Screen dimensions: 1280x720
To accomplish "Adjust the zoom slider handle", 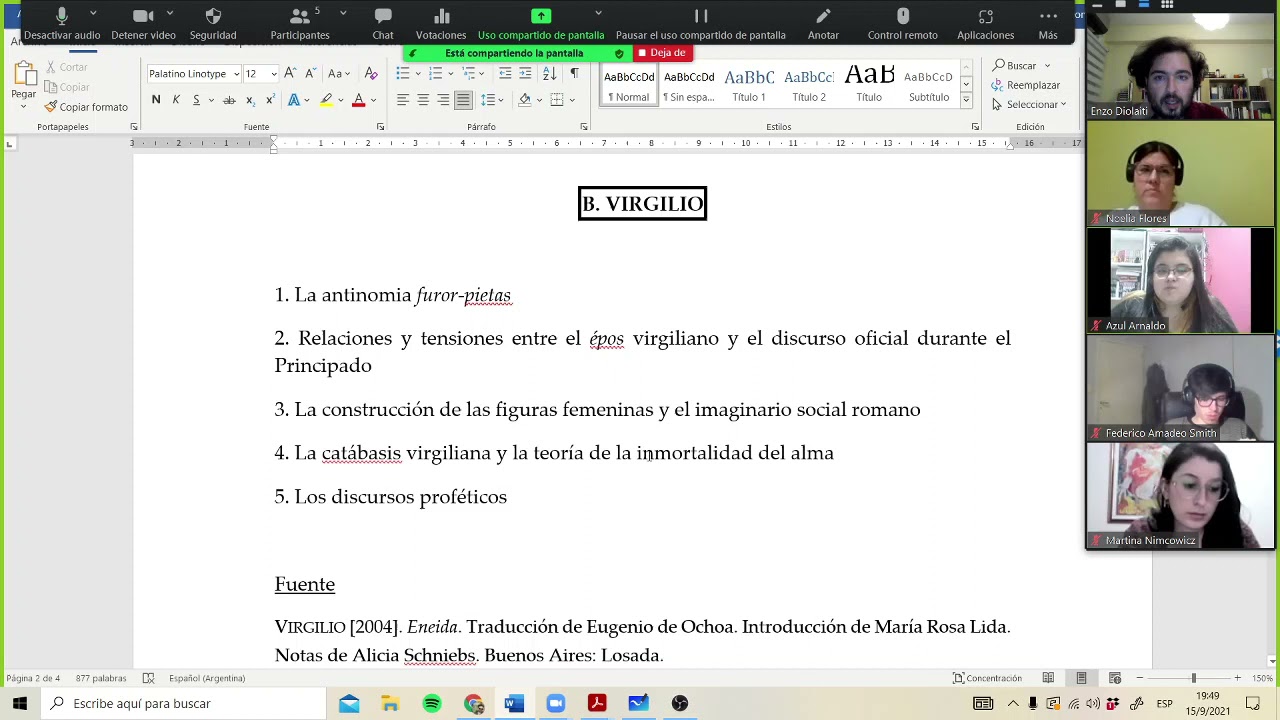I will (x=1193, y=678).
